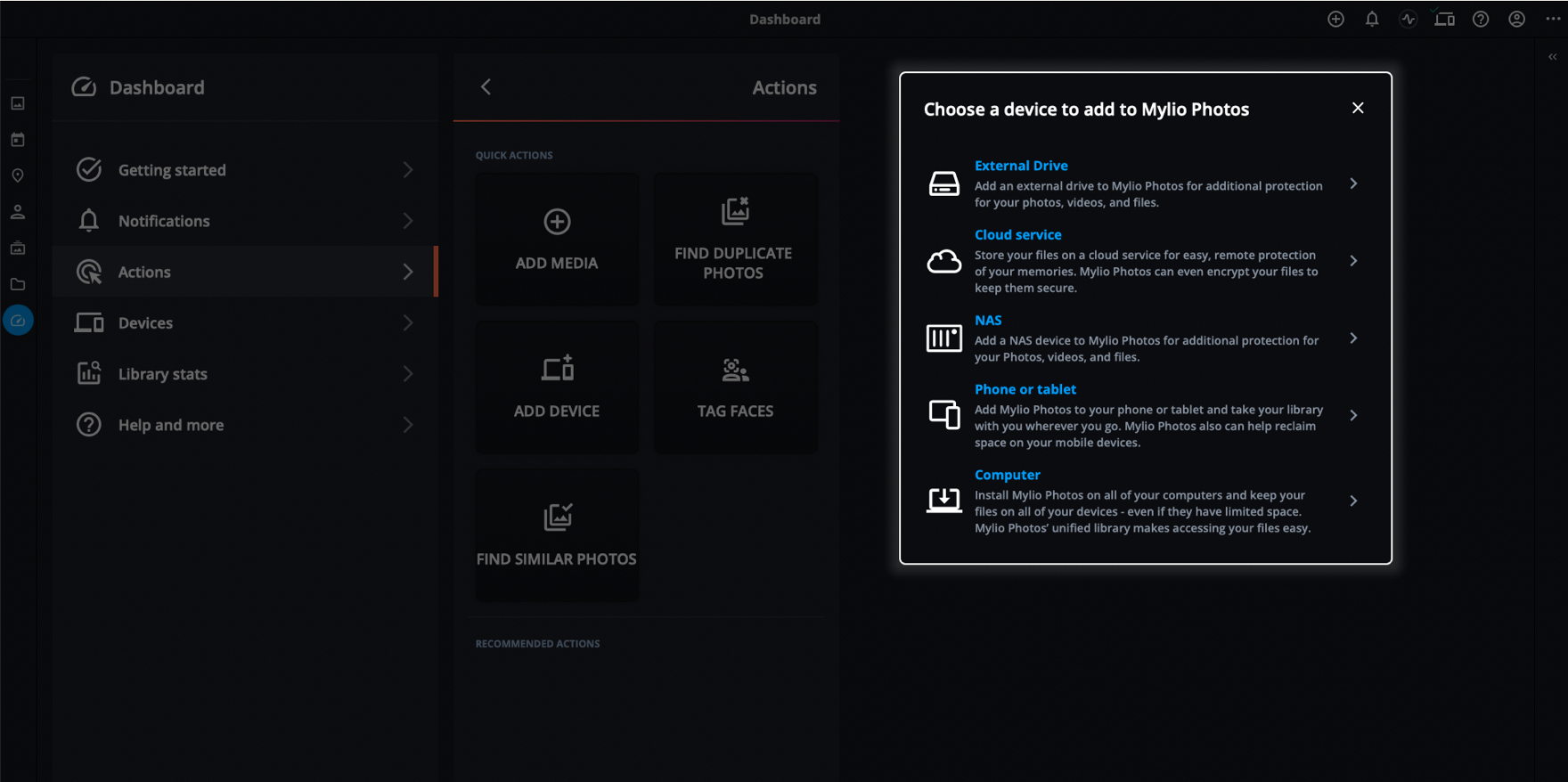The height and width of the screenshot is (782, 1568).
Task: Open notifications bell in top toolbar
Action: pyautogui.click(x=1372, y=20)
